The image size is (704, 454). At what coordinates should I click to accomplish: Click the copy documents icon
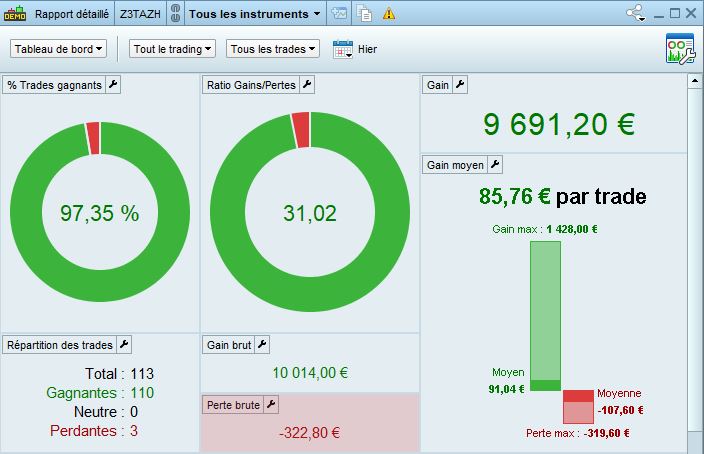(x=364, y=13)
